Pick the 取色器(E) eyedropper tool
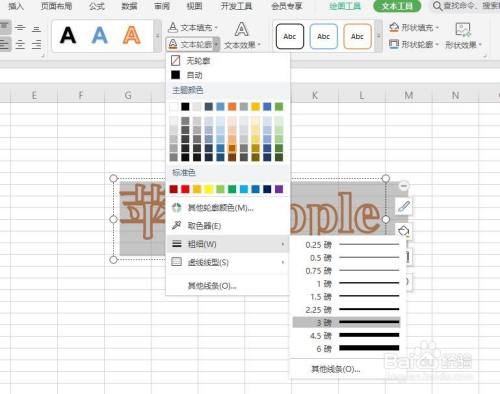Viewport: 500px width, 394px height. 227,226
